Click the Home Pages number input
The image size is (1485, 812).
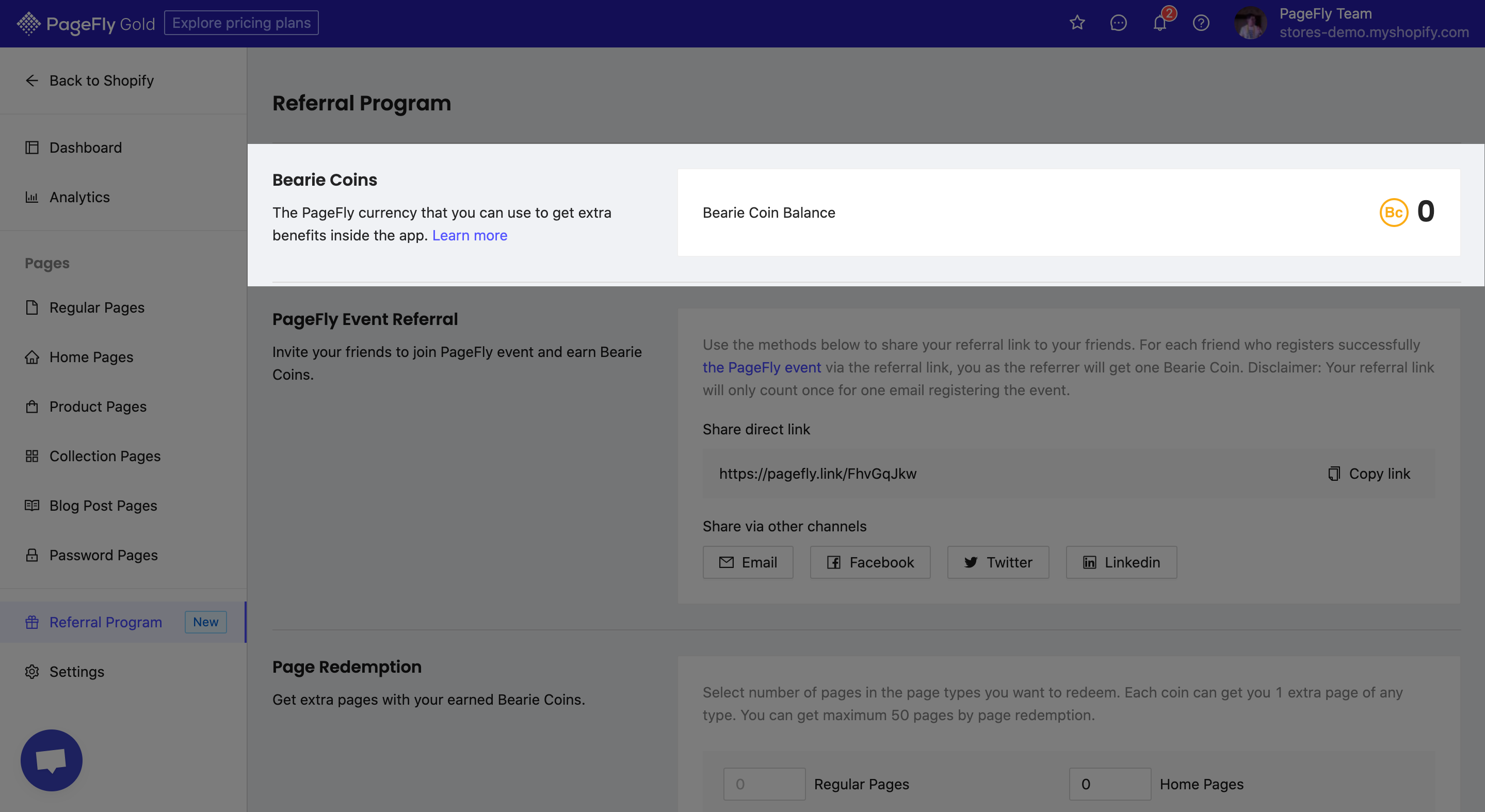[x=1110, y=784]
